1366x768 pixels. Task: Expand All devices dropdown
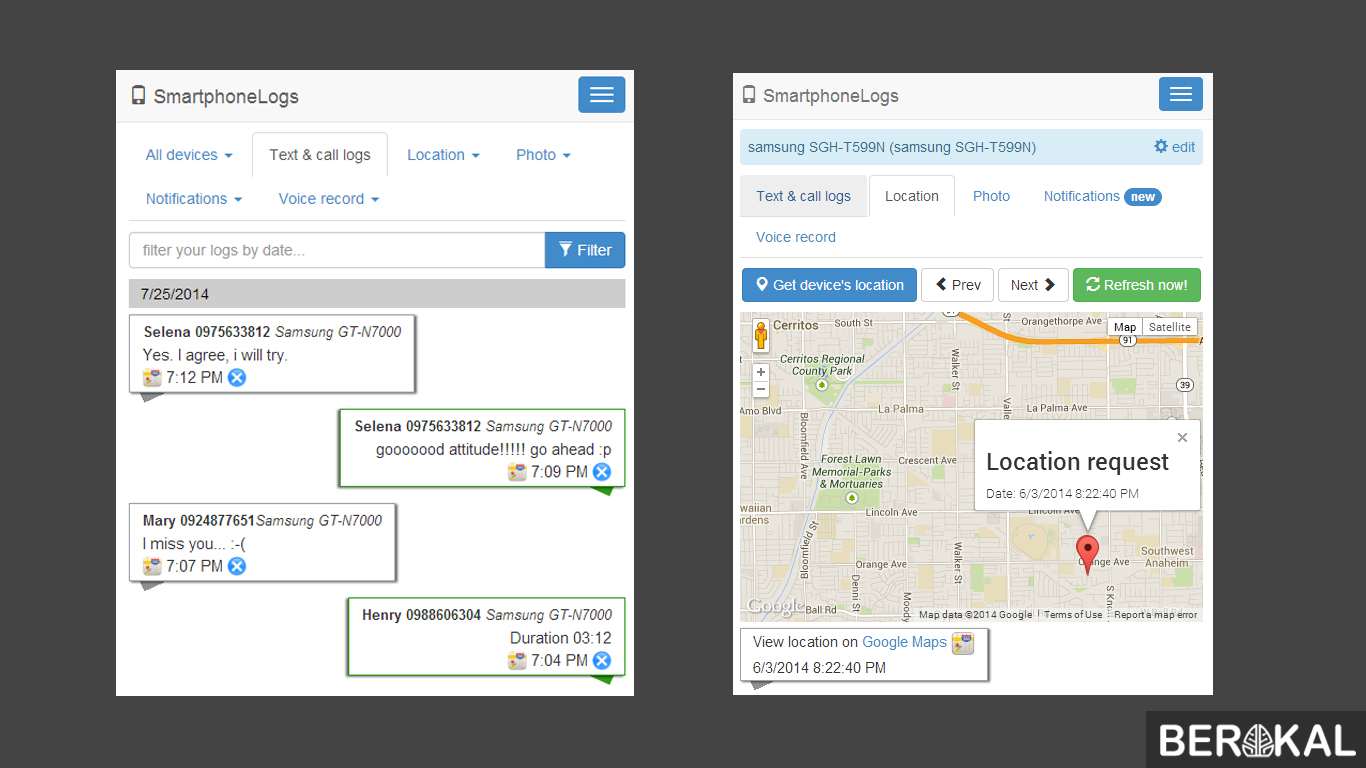189,155
